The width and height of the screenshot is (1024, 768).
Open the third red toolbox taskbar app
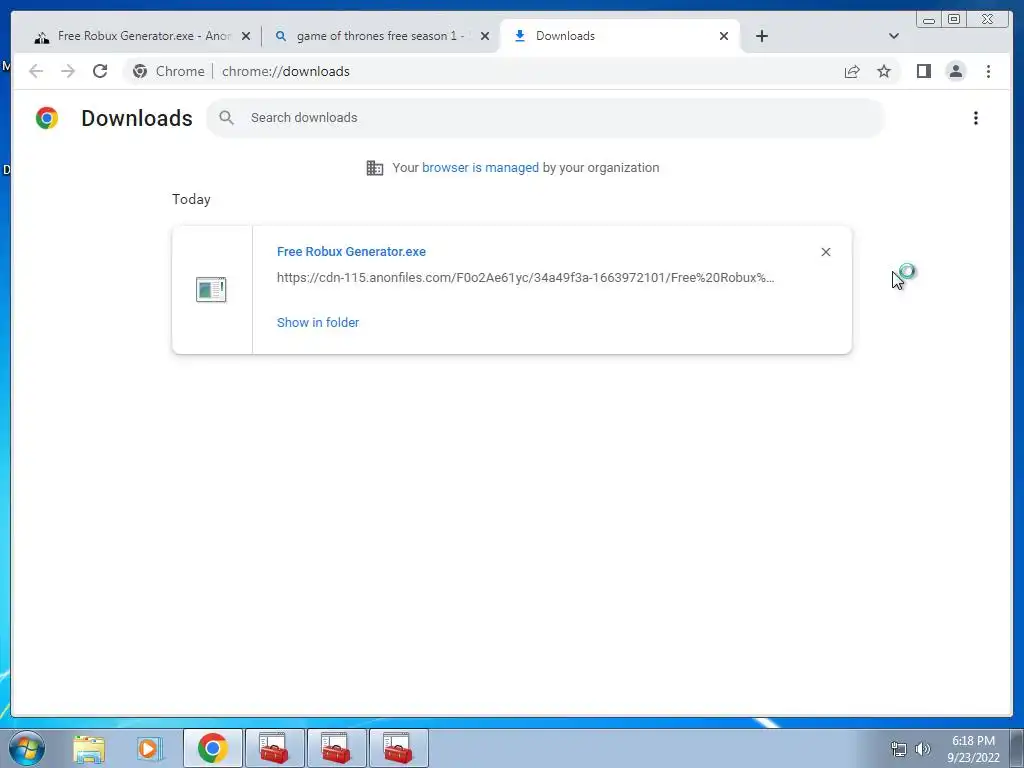click(398, 748)
